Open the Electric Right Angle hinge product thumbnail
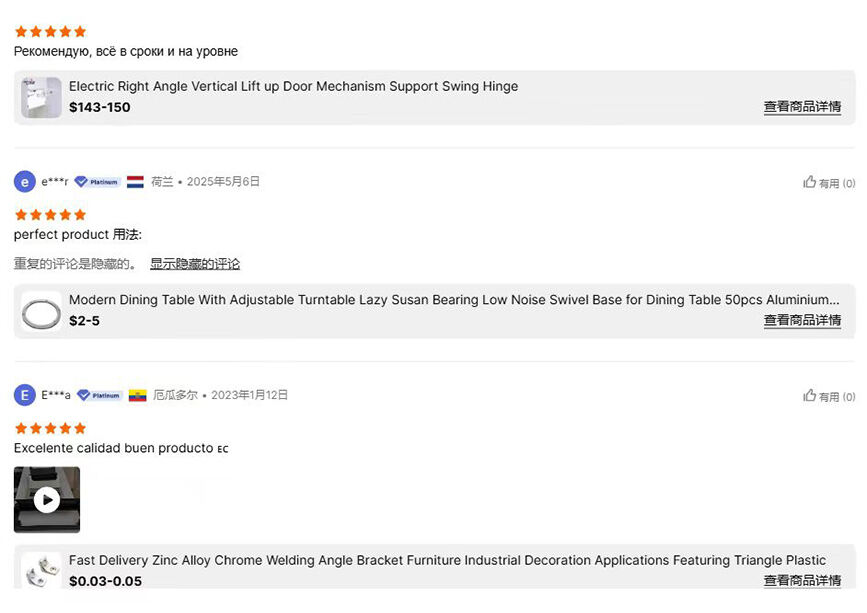The image size is (867, 613). click(41, 98)
